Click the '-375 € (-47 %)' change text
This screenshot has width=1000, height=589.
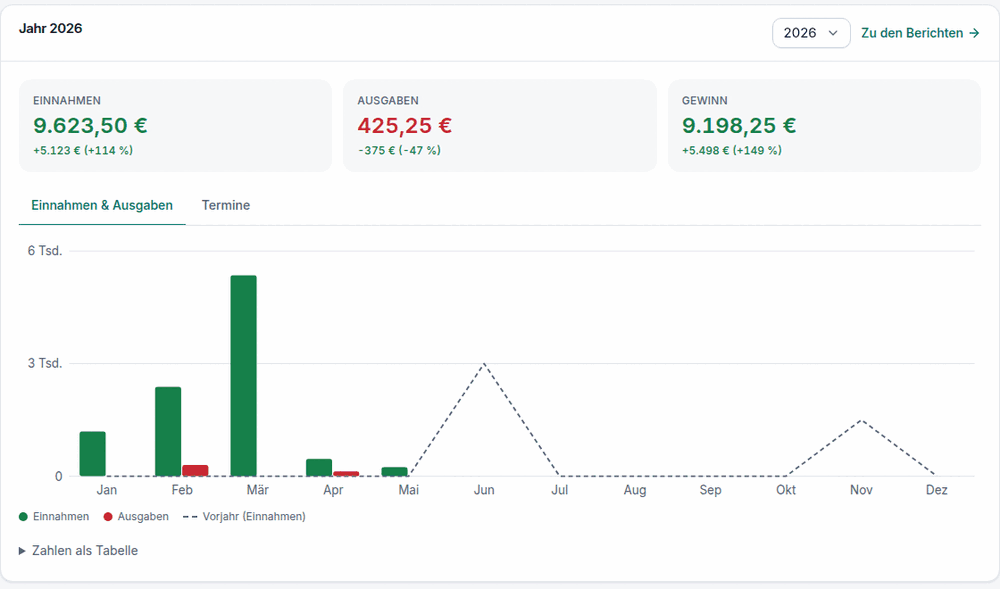point(399,150)
